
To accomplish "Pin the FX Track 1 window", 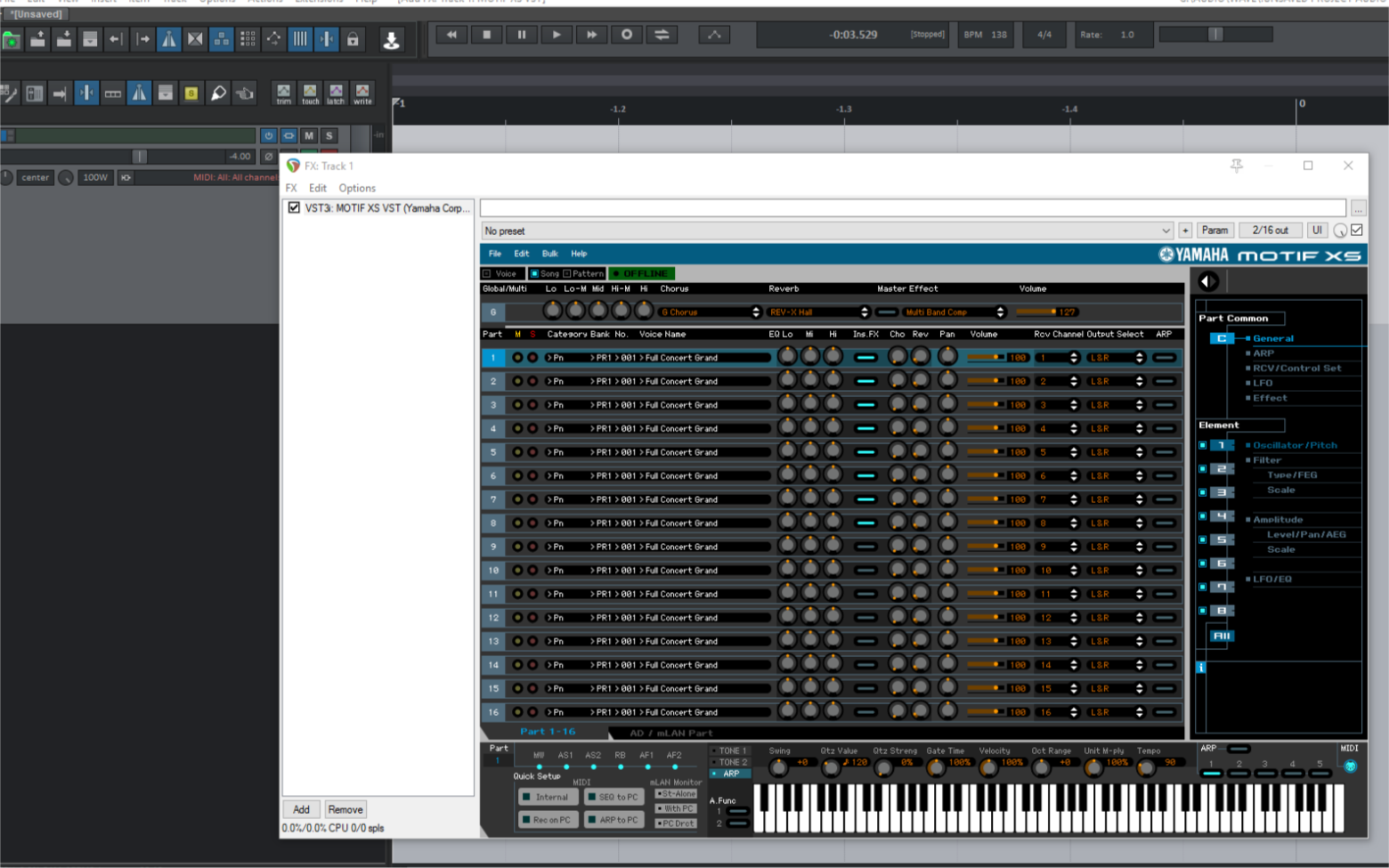I will [x=1237, y=166].
